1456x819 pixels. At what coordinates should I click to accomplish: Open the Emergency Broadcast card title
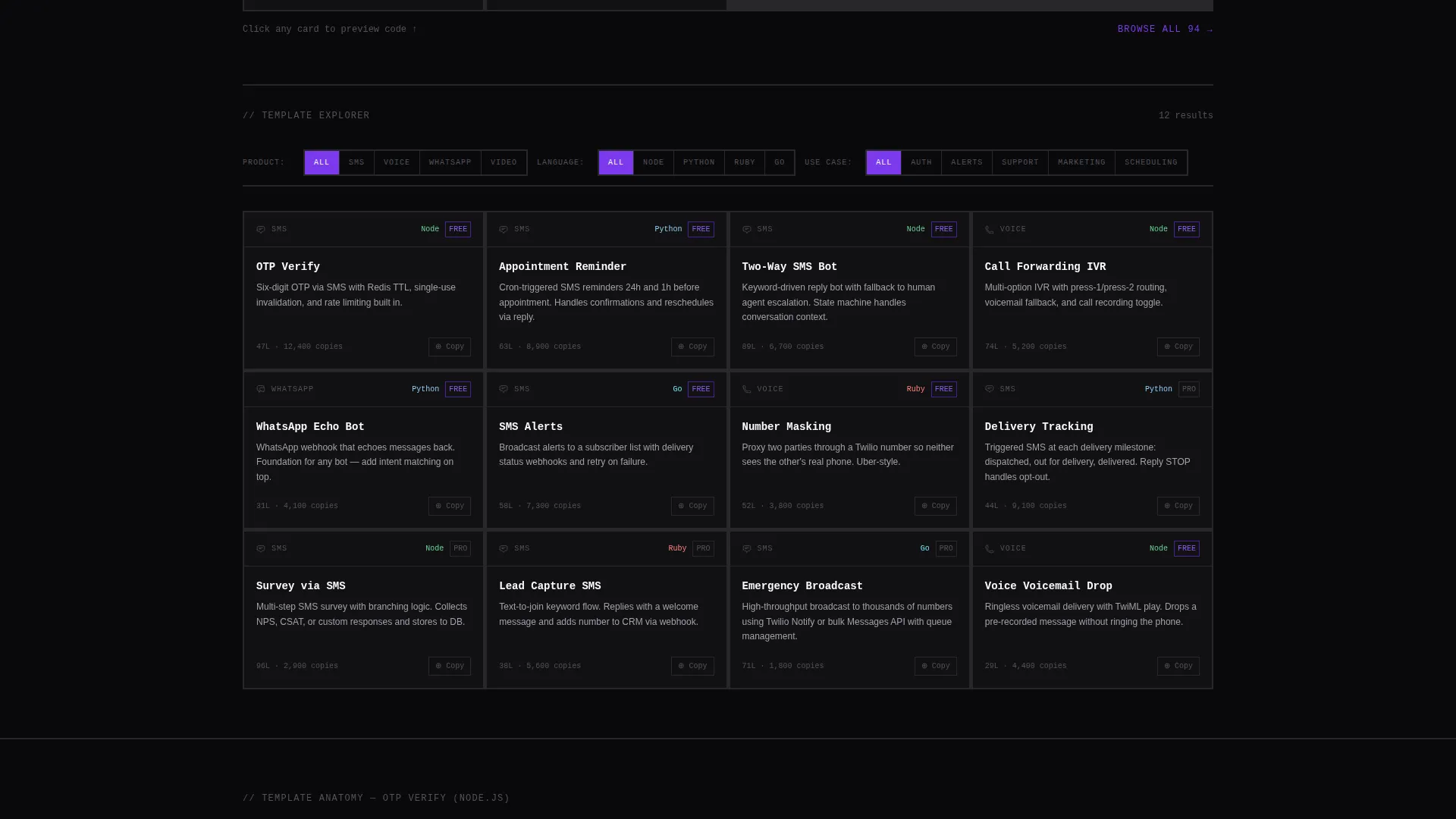tap(802, 586)
